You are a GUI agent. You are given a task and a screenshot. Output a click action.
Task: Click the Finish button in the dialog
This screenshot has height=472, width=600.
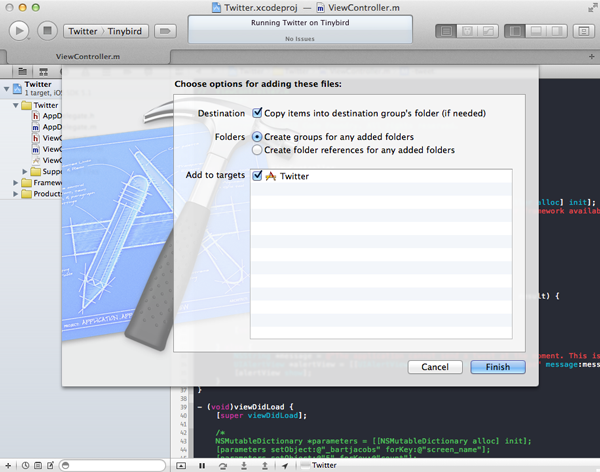pyautogui.click(x=497, y=367)
